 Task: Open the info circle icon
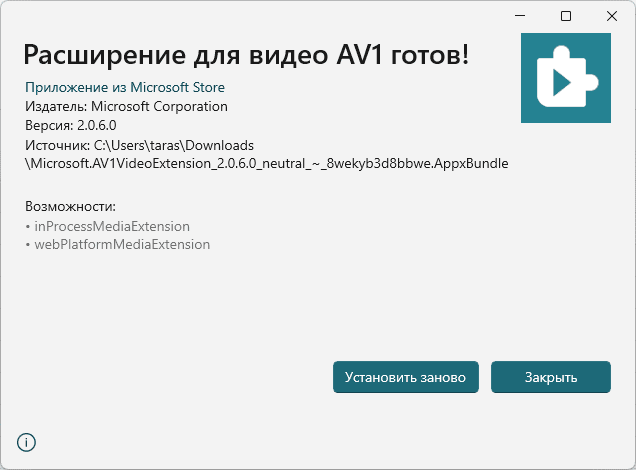[x=26, y=442]
